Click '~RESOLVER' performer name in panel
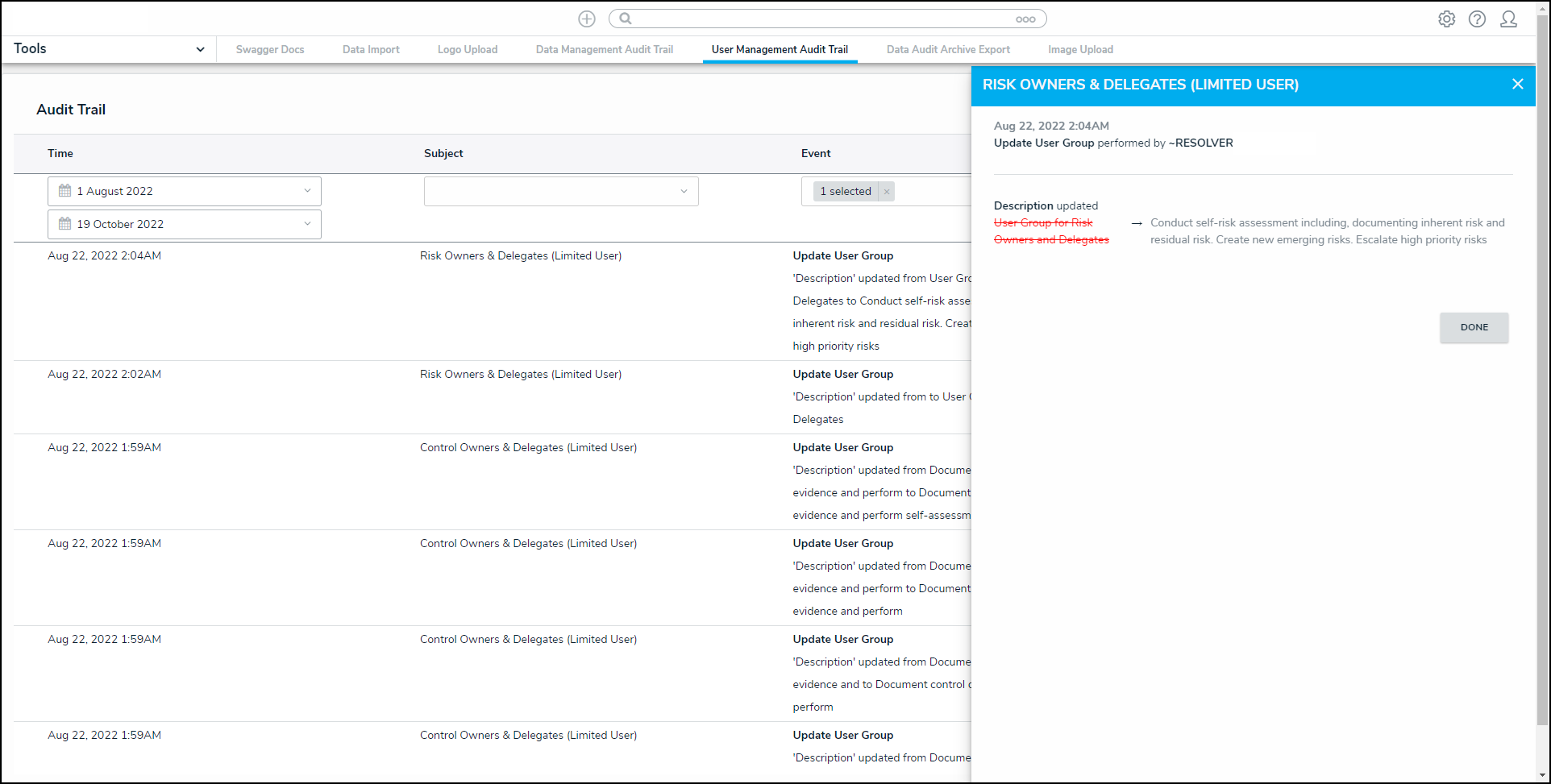The height and width of the screenshot is (784, 1551). pyautogui.click(x=1201, y=143)
